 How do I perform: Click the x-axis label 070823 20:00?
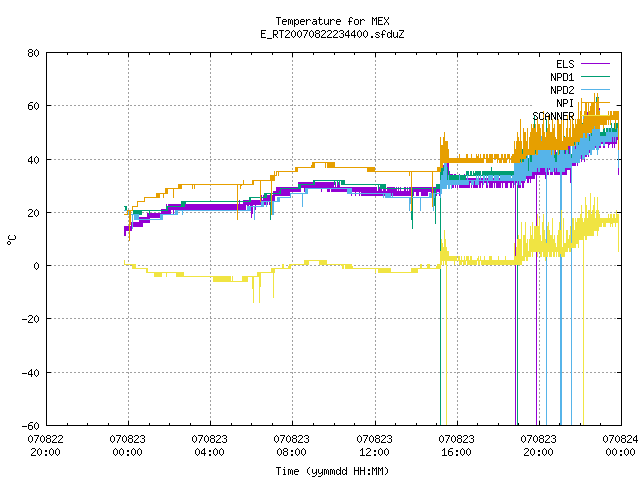(538, 446)
